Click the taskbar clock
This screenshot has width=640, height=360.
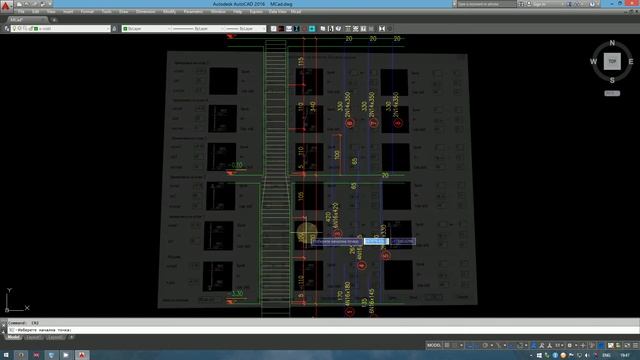point(624,355)
